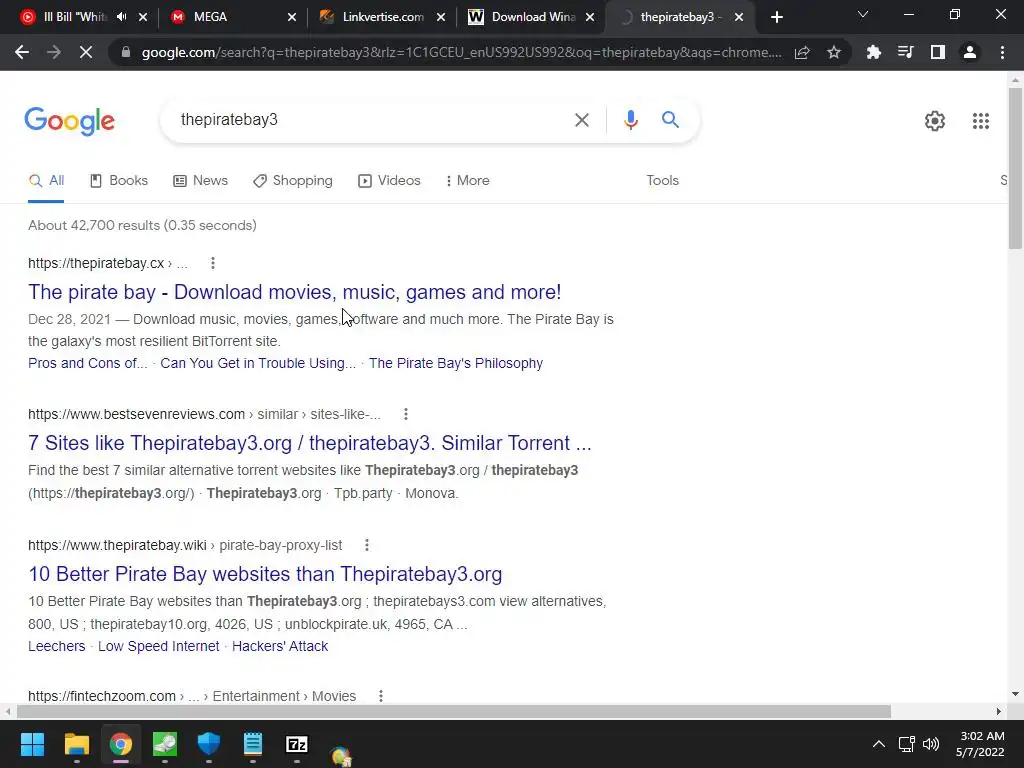Open options for thepiratebay.cx result
Image resolution: width=1024 pixels, height=768 pixels.
[212, 263]
